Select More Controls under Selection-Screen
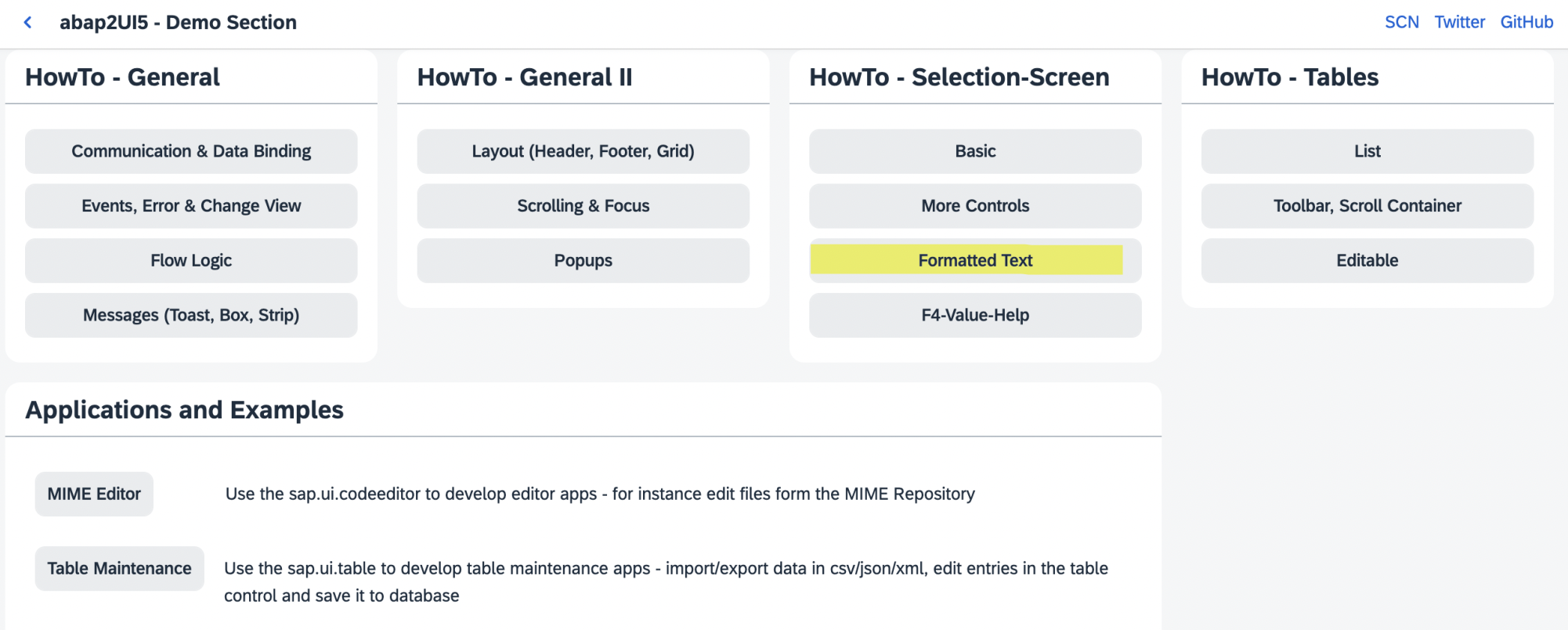 (975, 205)
